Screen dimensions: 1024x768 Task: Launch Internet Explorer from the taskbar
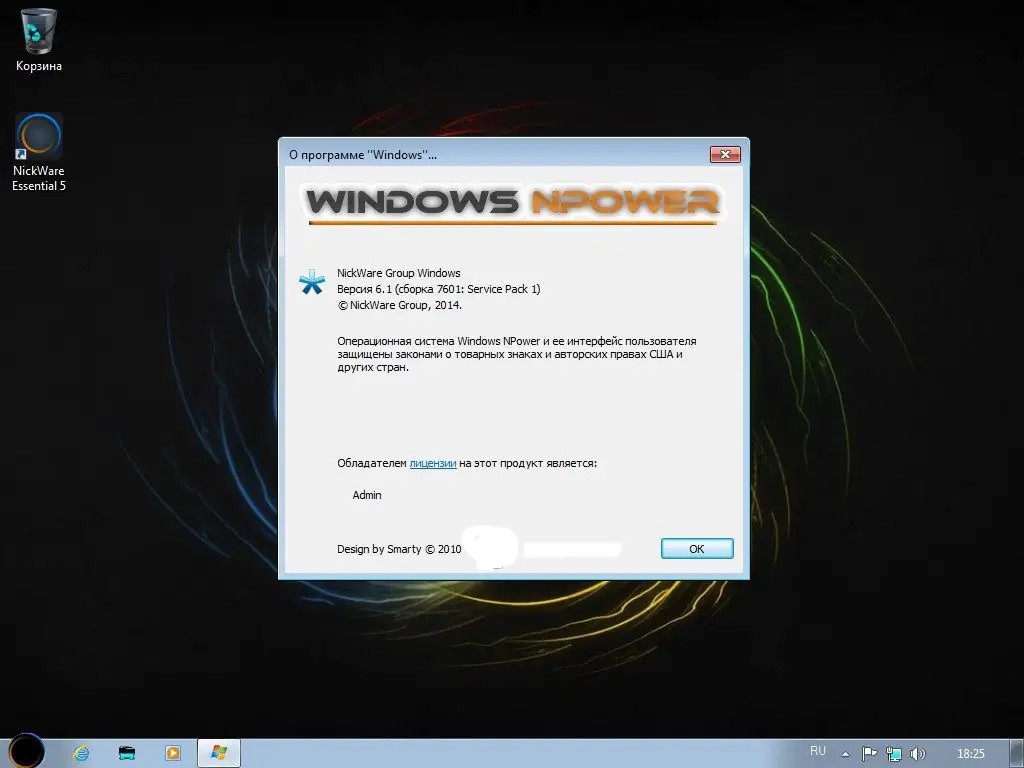pos(82,753)
